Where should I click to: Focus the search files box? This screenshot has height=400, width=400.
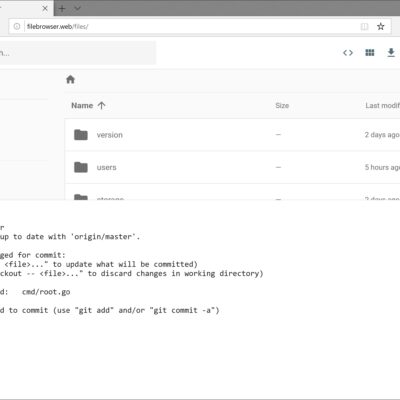pos(77,53)
